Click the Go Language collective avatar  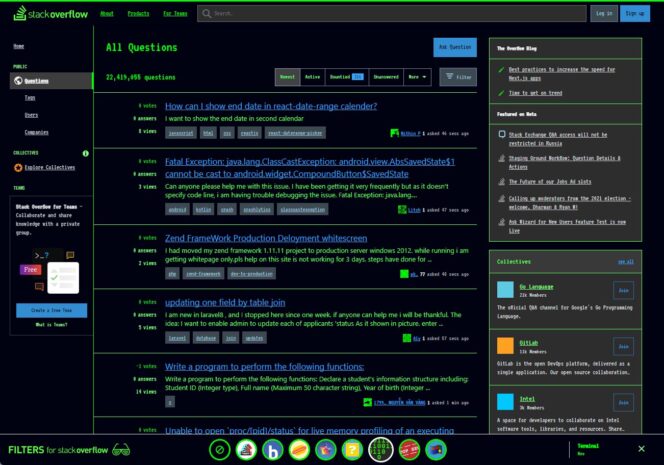pos(505,290)
